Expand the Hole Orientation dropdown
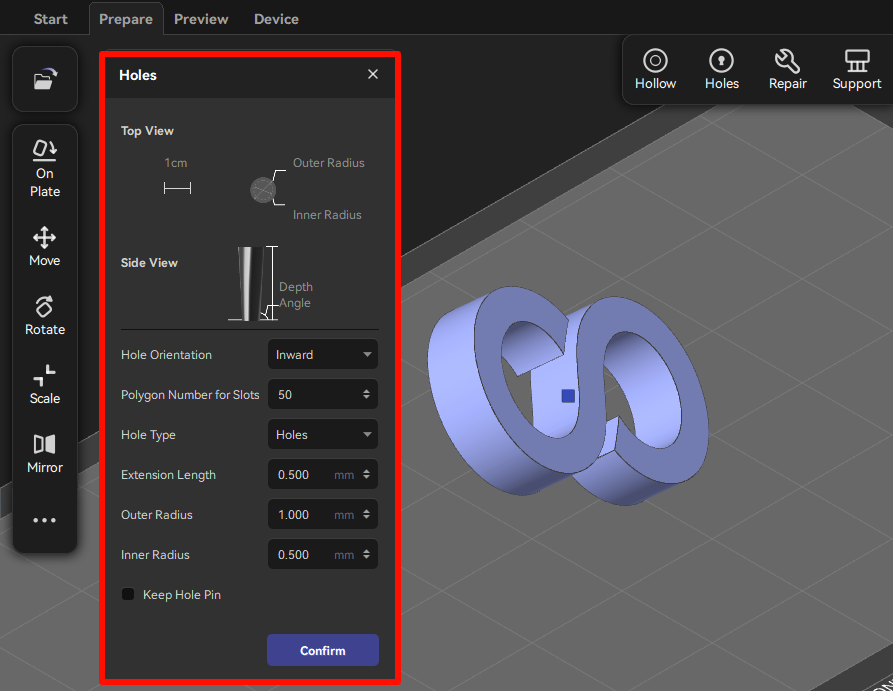Image resolution: width=893 pixels, height=691 pixels. click(322, 355)
